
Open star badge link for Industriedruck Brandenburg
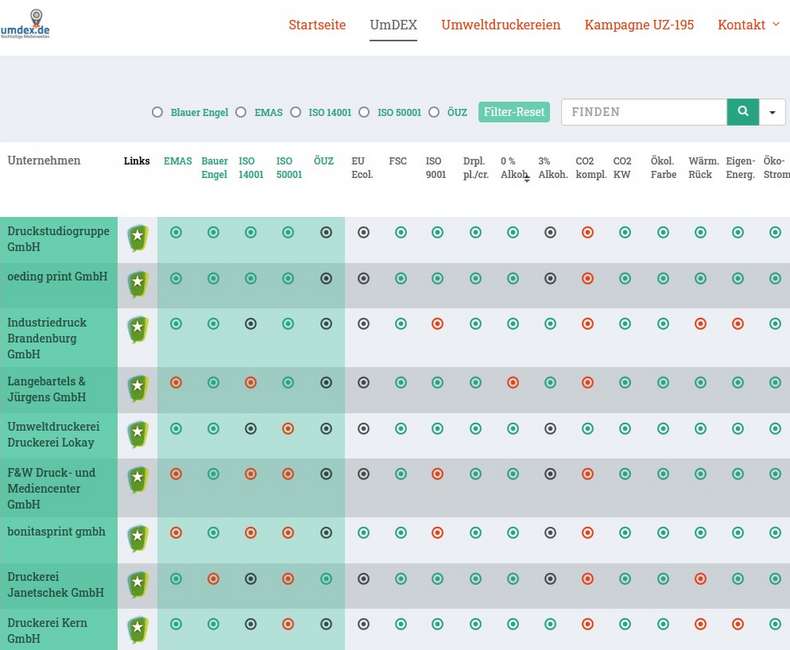coord(138,329)
